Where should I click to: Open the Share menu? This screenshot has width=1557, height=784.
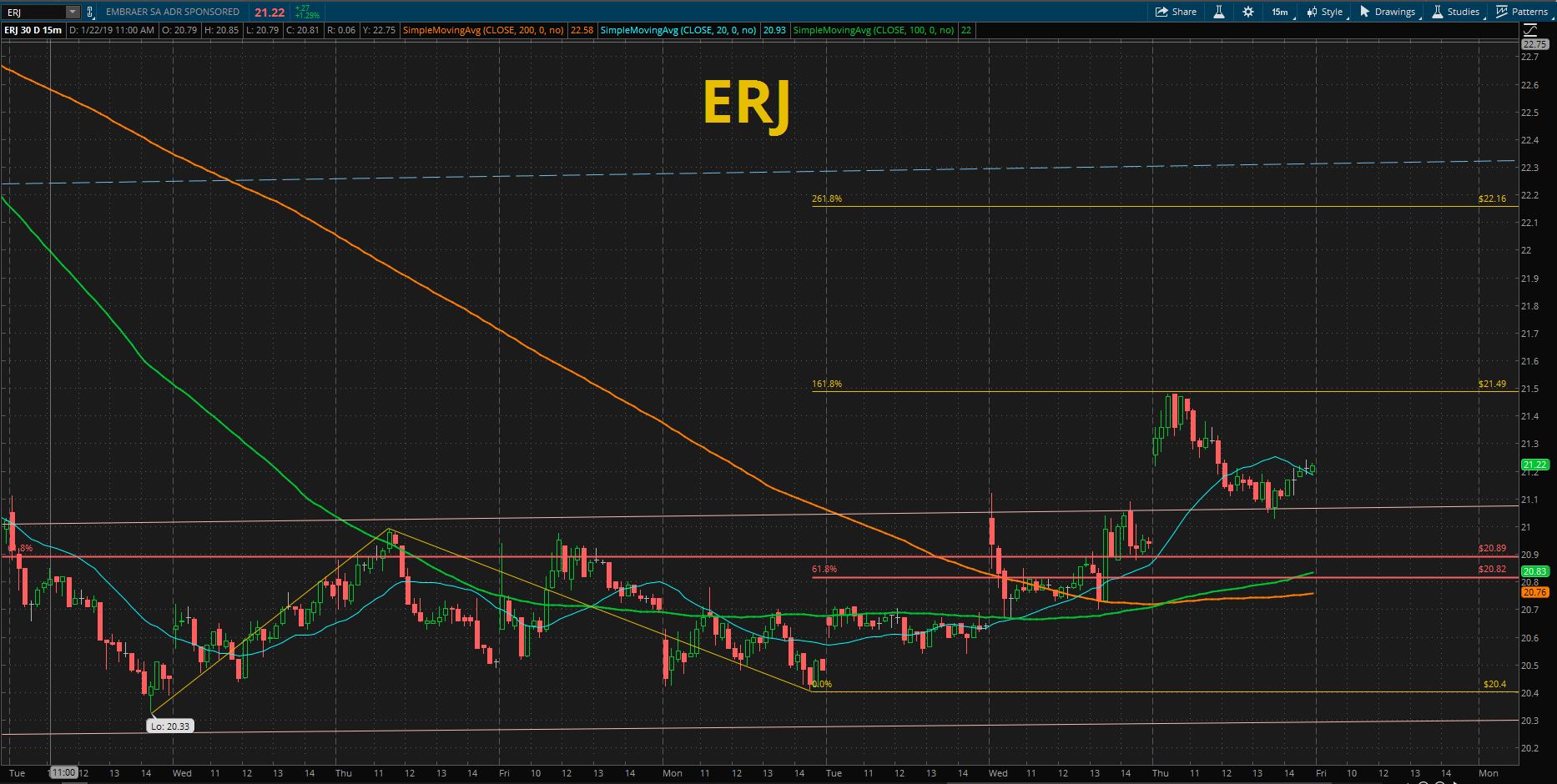[x=1176, y=12]
